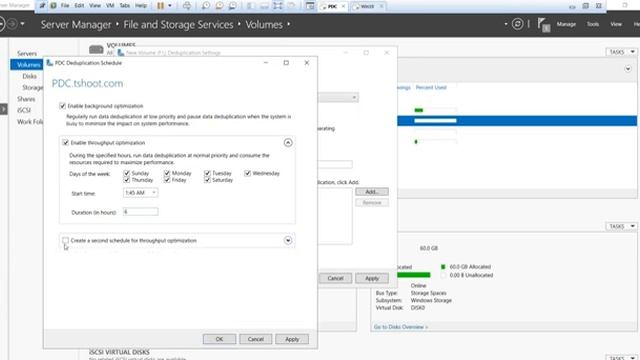Image resolution: width=640 pixels, height=360 pixels.
Task: Open the Disk TASKS dropdown
Action: 621,227
